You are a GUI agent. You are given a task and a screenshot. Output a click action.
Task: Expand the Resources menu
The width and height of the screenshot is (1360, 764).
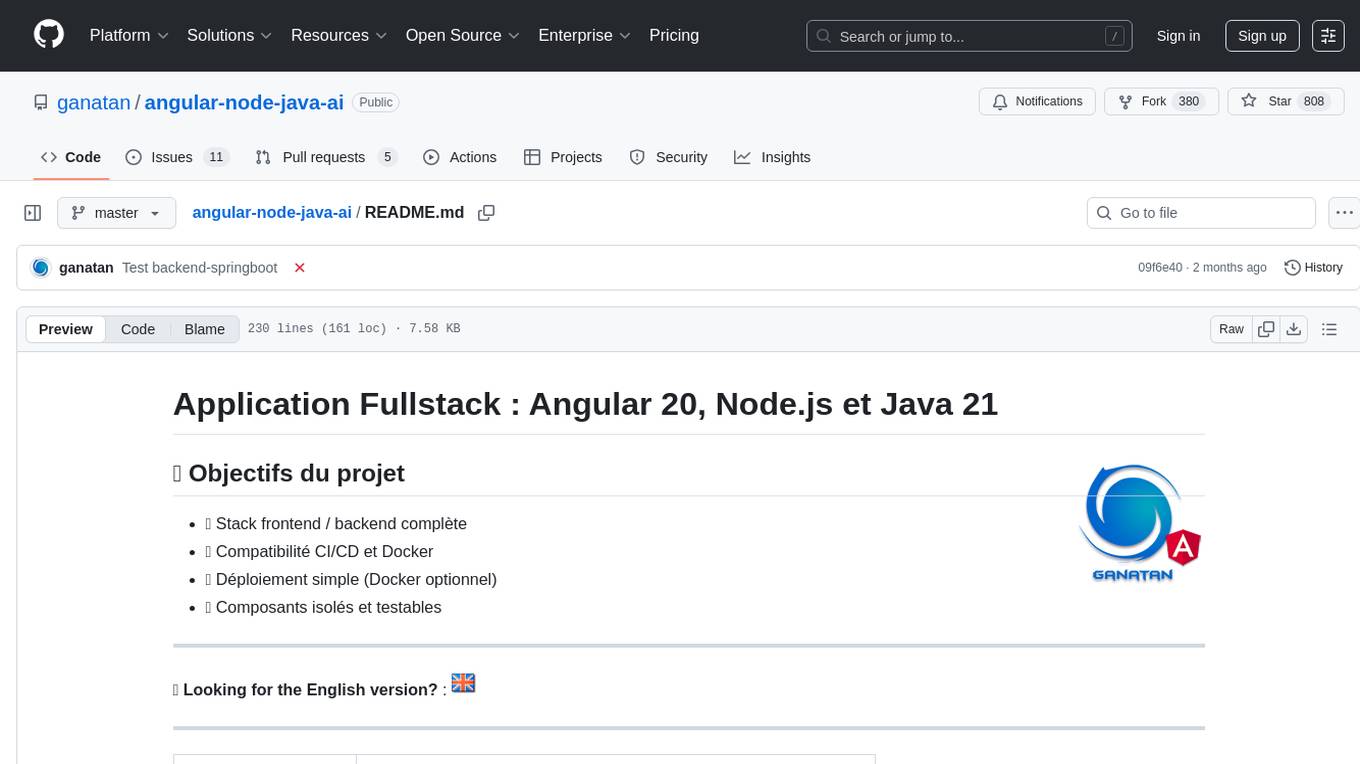tap(339, 35)
